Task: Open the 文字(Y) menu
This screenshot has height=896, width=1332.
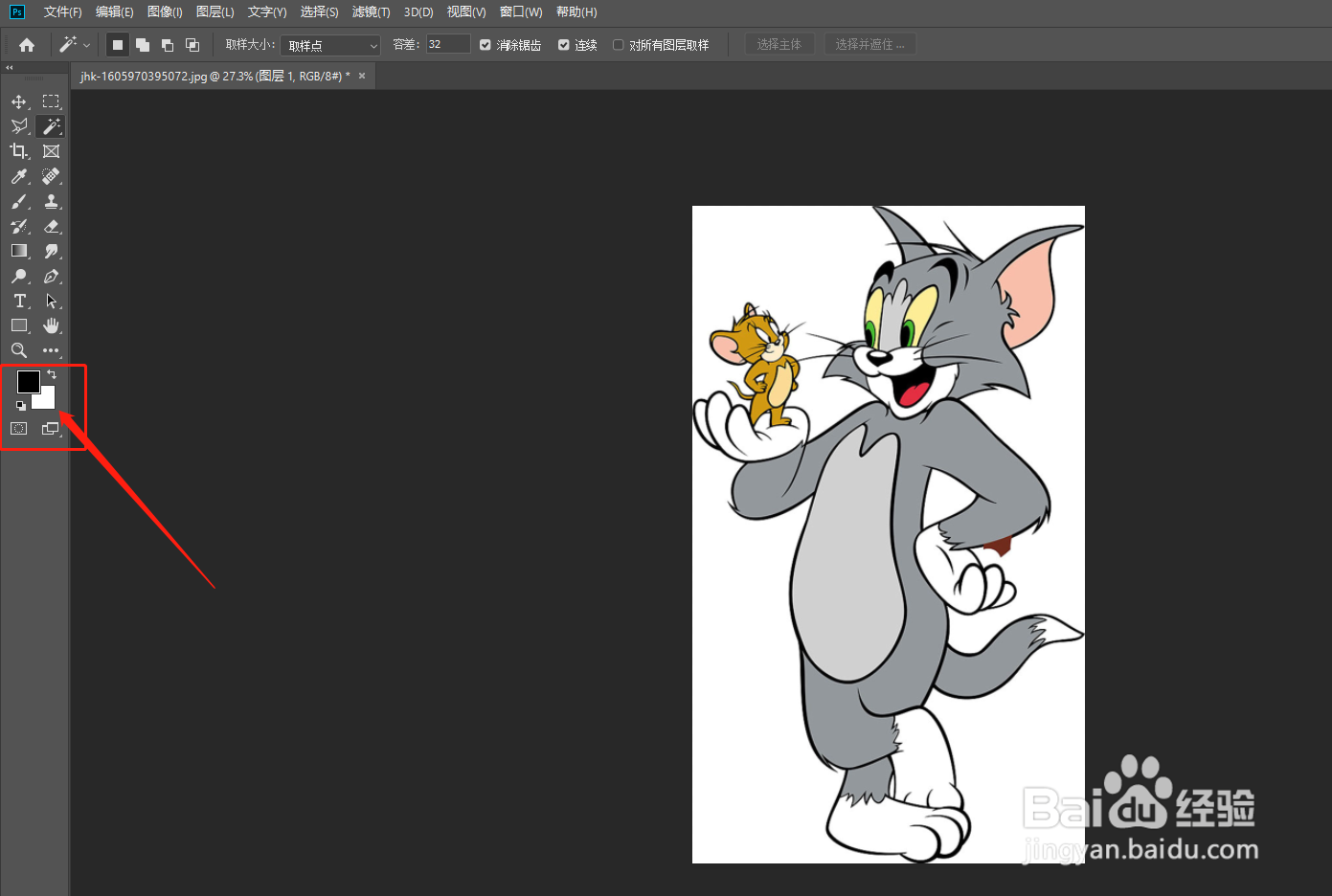Action: (x=267, y=12)
